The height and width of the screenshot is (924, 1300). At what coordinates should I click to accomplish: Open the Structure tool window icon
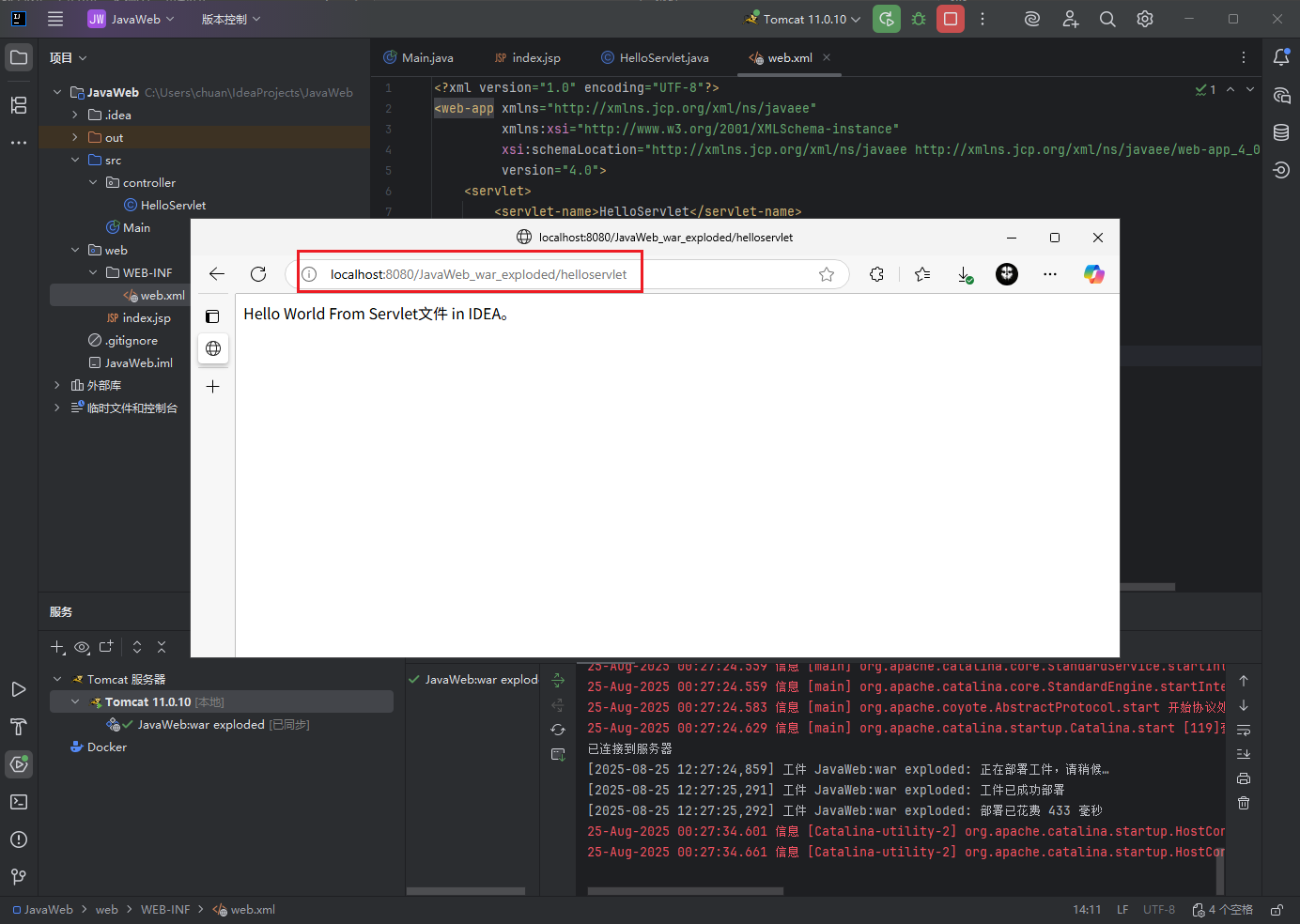pos(19,105)
